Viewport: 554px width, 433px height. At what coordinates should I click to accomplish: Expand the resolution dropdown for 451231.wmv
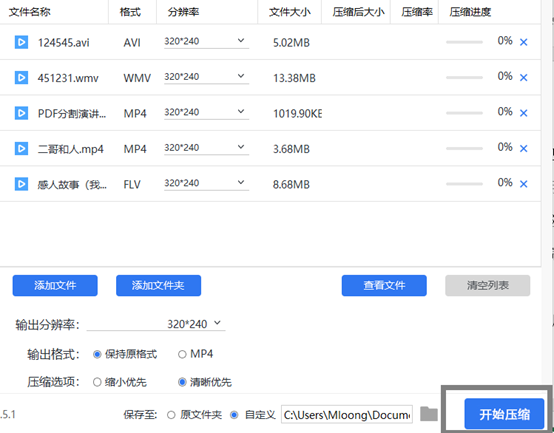pyautogui.click(x=206, y=77)
